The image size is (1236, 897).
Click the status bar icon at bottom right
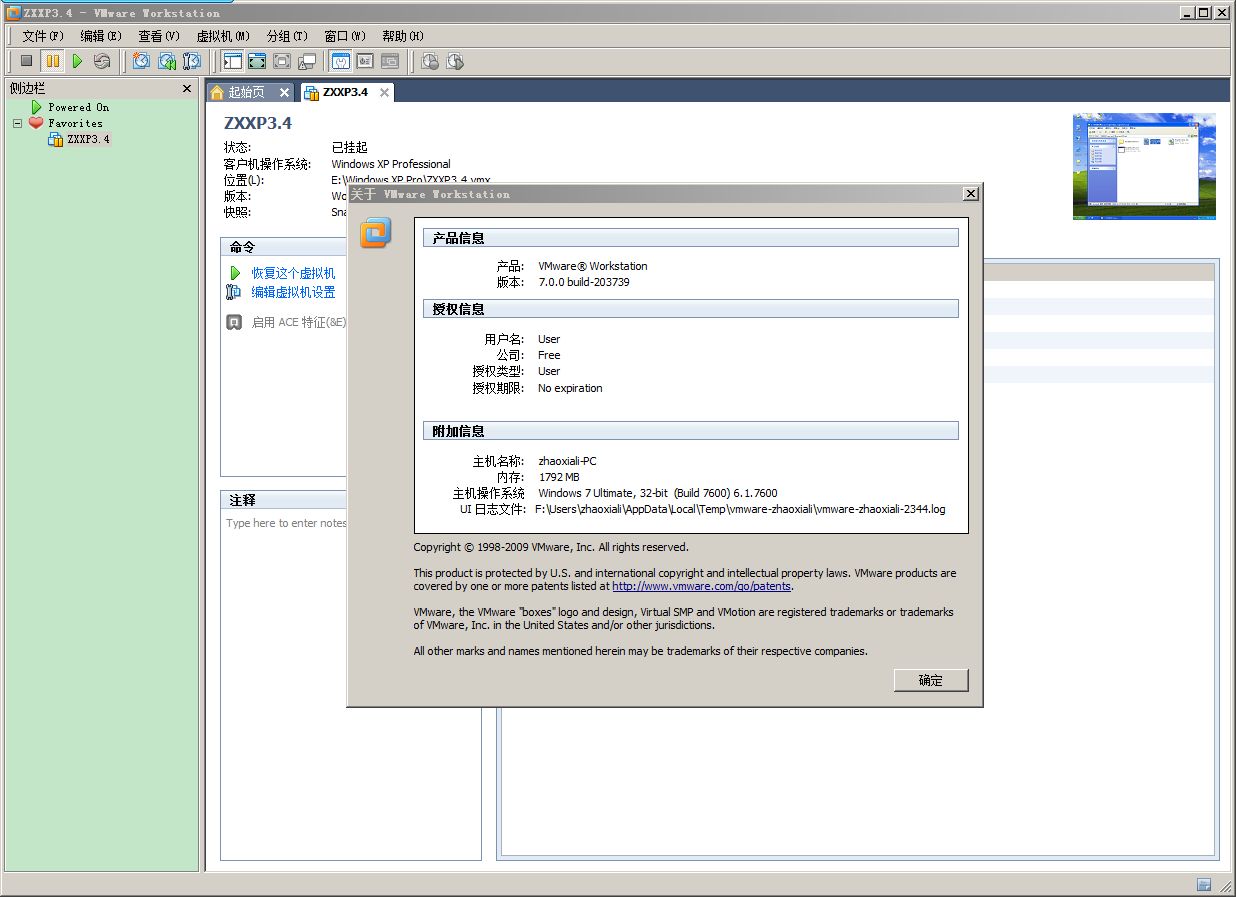coord(1204,885)
